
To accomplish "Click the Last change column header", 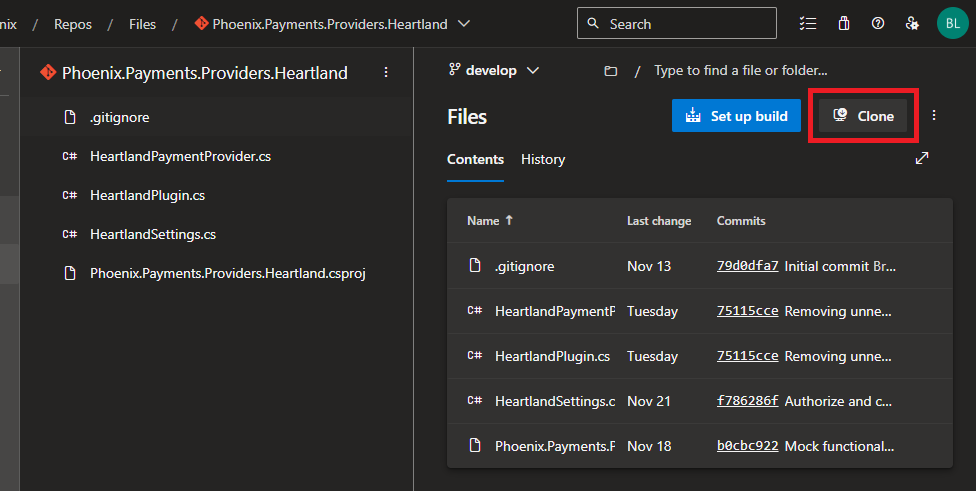I will click(659, 221).
